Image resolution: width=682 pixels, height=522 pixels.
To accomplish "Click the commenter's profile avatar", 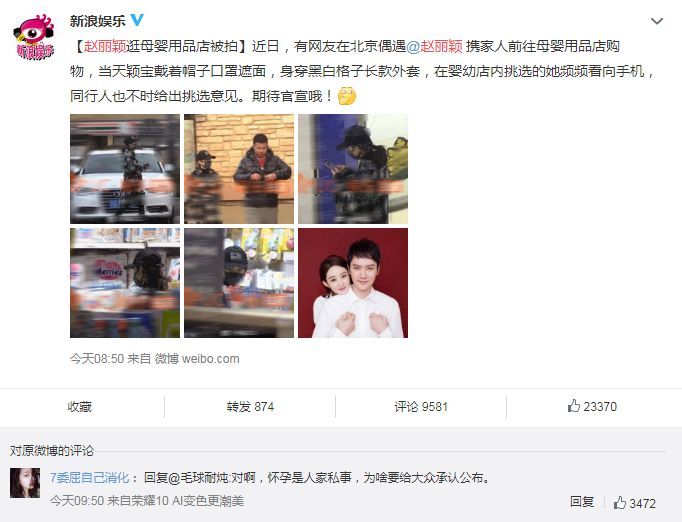I will [x=25, y=483].
